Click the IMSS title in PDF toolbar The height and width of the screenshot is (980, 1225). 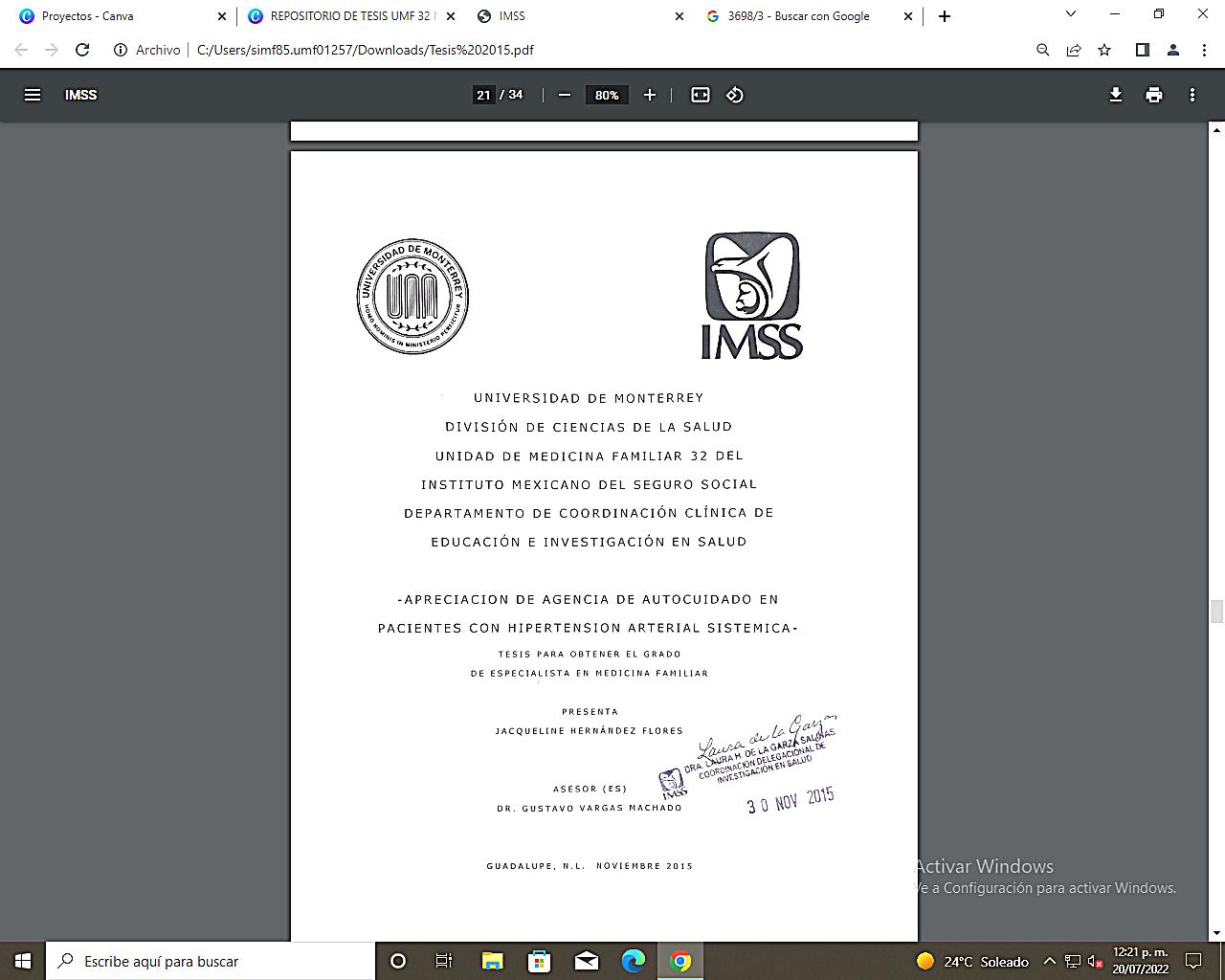pyautogui.click(x=81, y=95)
